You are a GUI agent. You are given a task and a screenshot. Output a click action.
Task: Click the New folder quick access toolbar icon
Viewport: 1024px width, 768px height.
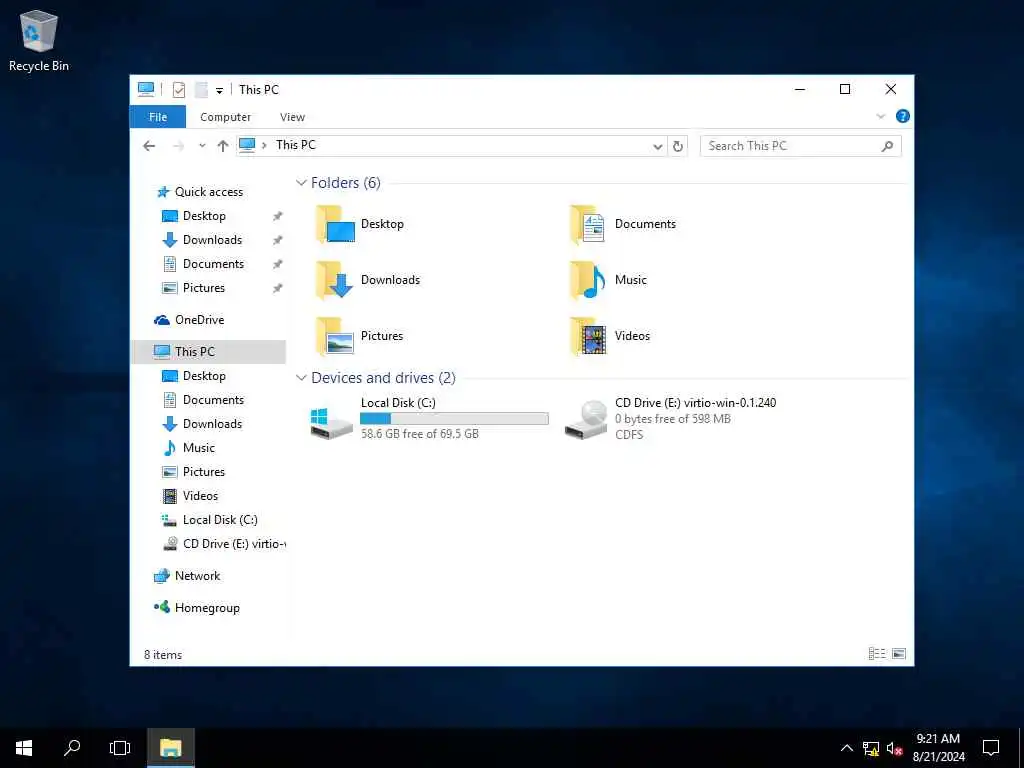[201, 89]
